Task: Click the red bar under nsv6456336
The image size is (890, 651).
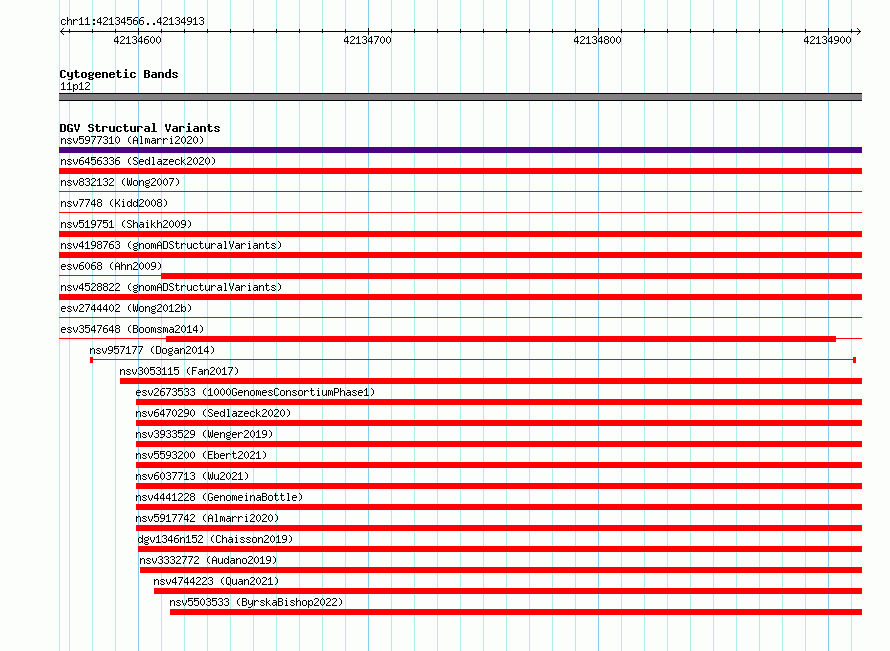Action: coord(460,171)
